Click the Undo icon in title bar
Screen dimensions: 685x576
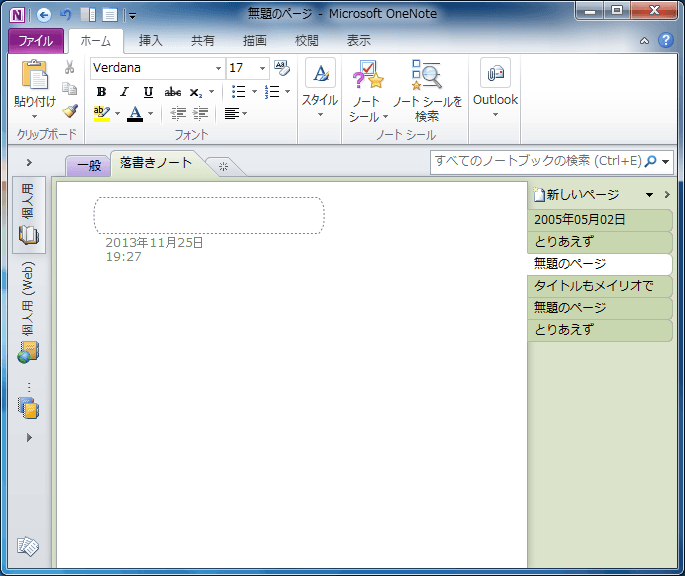point(65,15)
